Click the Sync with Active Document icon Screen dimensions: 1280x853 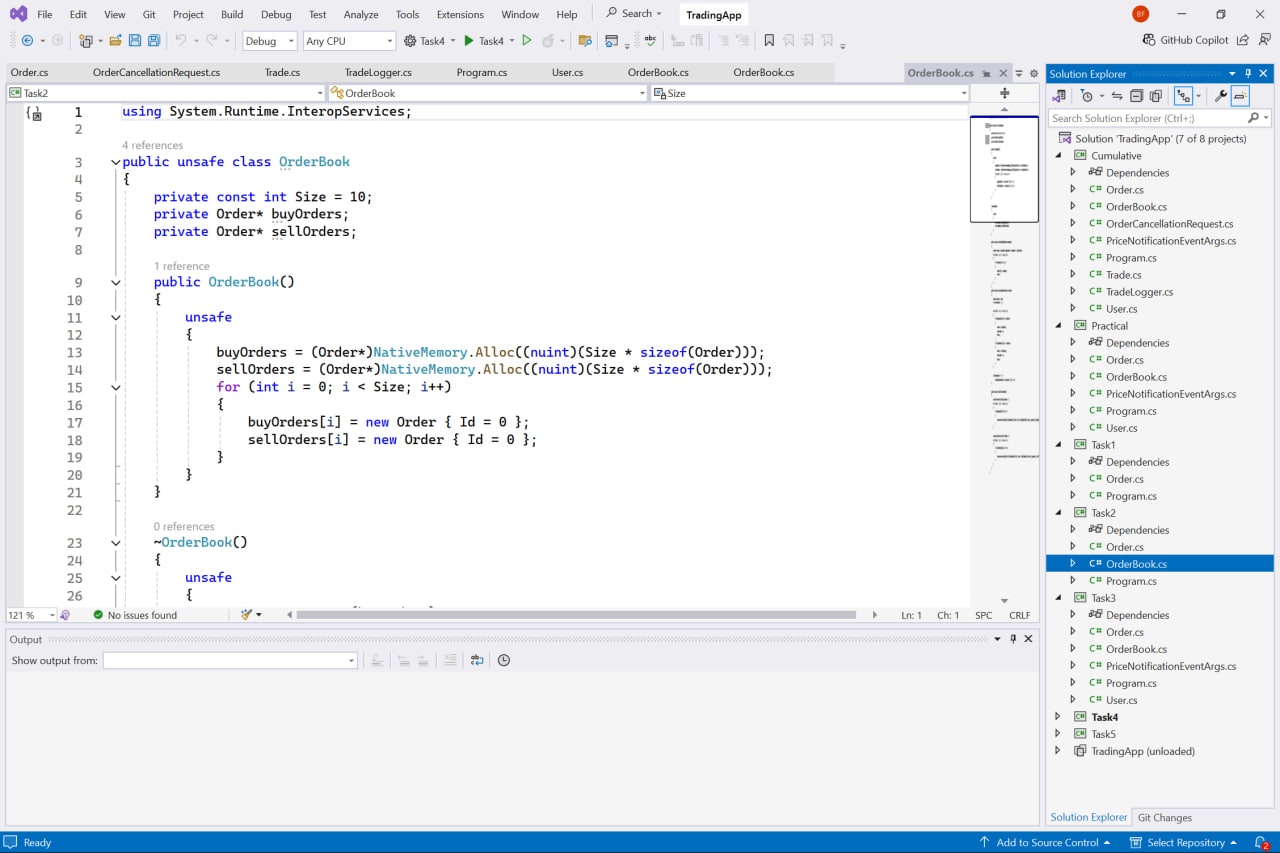click(1116, 96)
